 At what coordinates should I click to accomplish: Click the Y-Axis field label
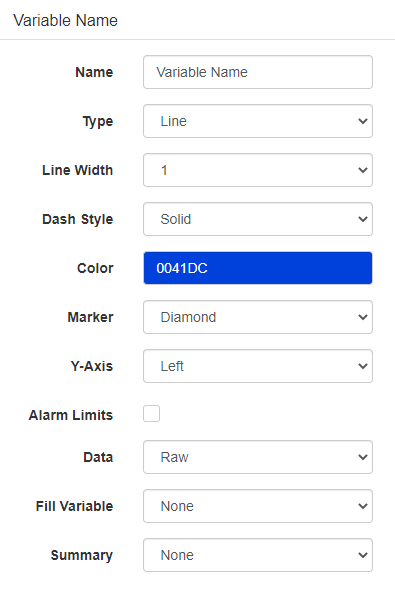pos(92,366)
